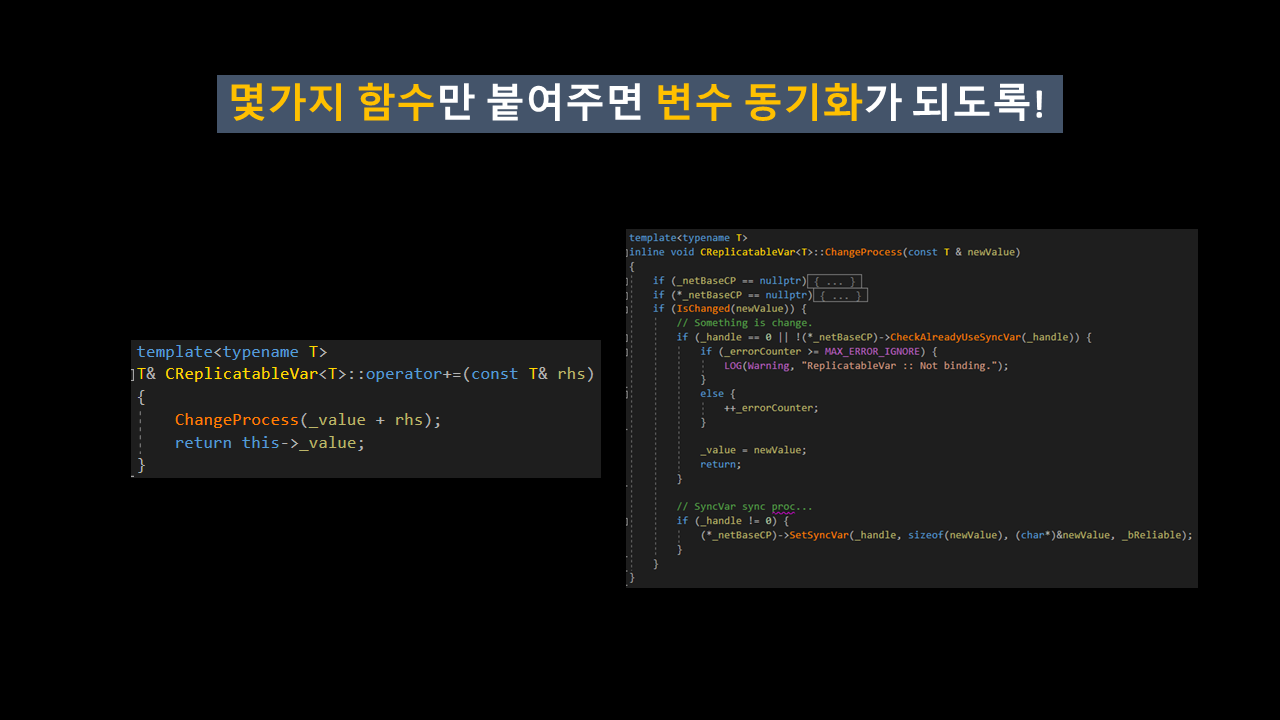Click the LOG(Warning, "ReplicatableVar :: Not binding.") line

click(x=866, y=366)
